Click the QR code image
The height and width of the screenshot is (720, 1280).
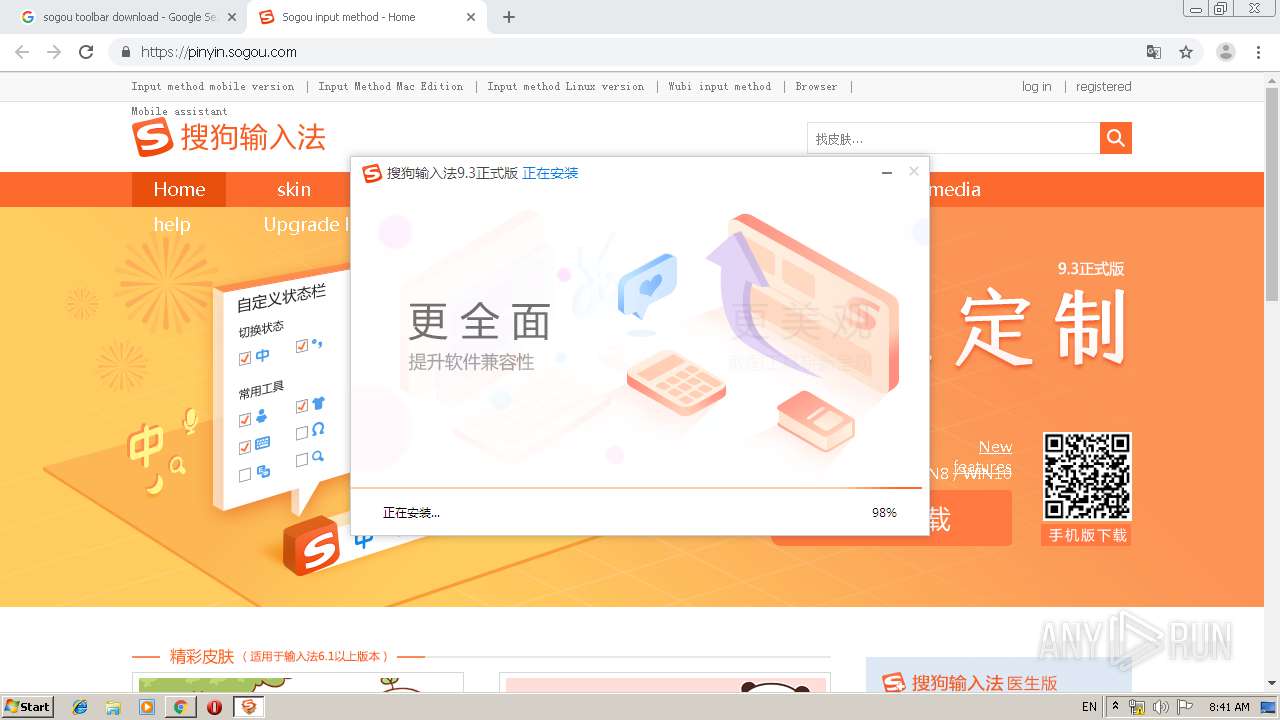[x=1087, y=477]
